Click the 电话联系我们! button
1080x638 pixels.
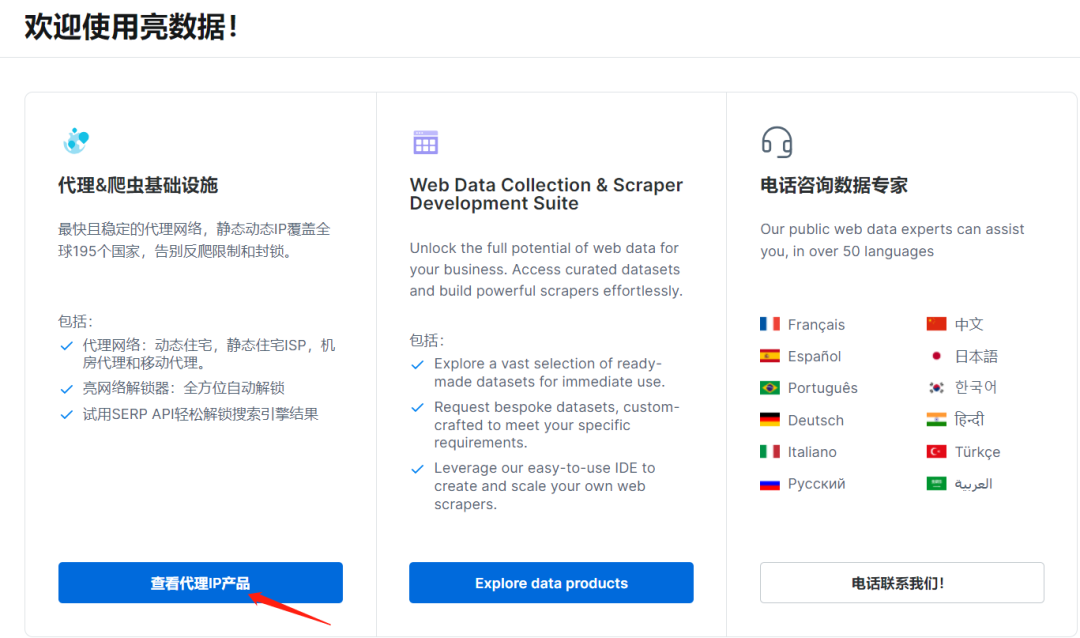click(x=902, y=583)
